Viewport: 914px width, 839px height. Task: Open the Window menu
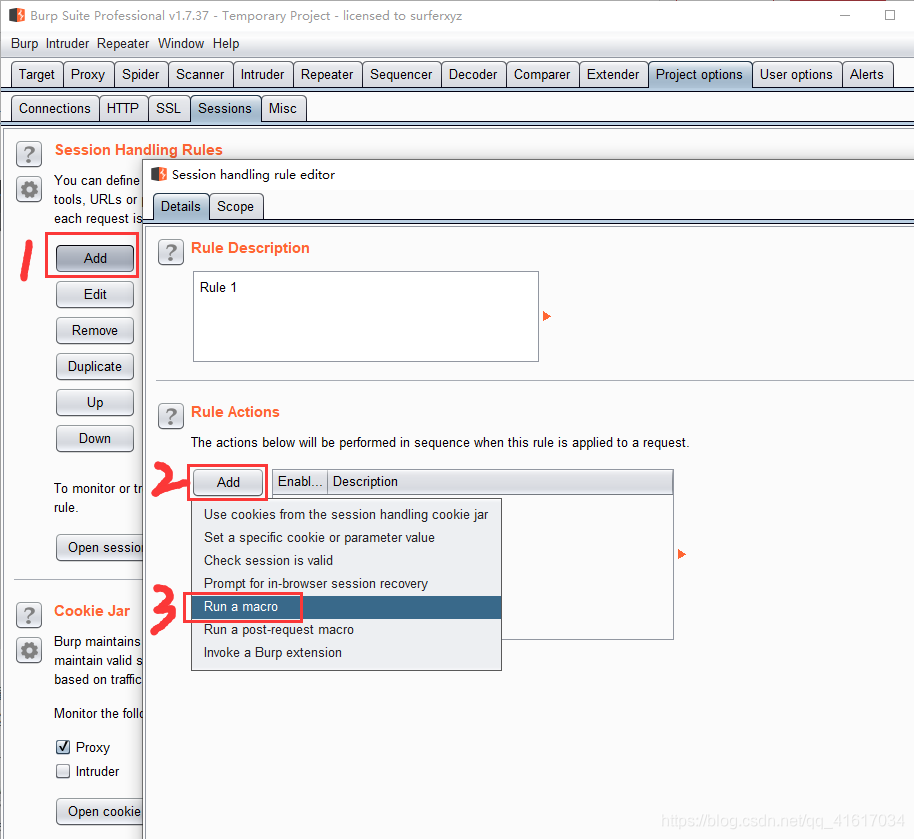(181, 44)
